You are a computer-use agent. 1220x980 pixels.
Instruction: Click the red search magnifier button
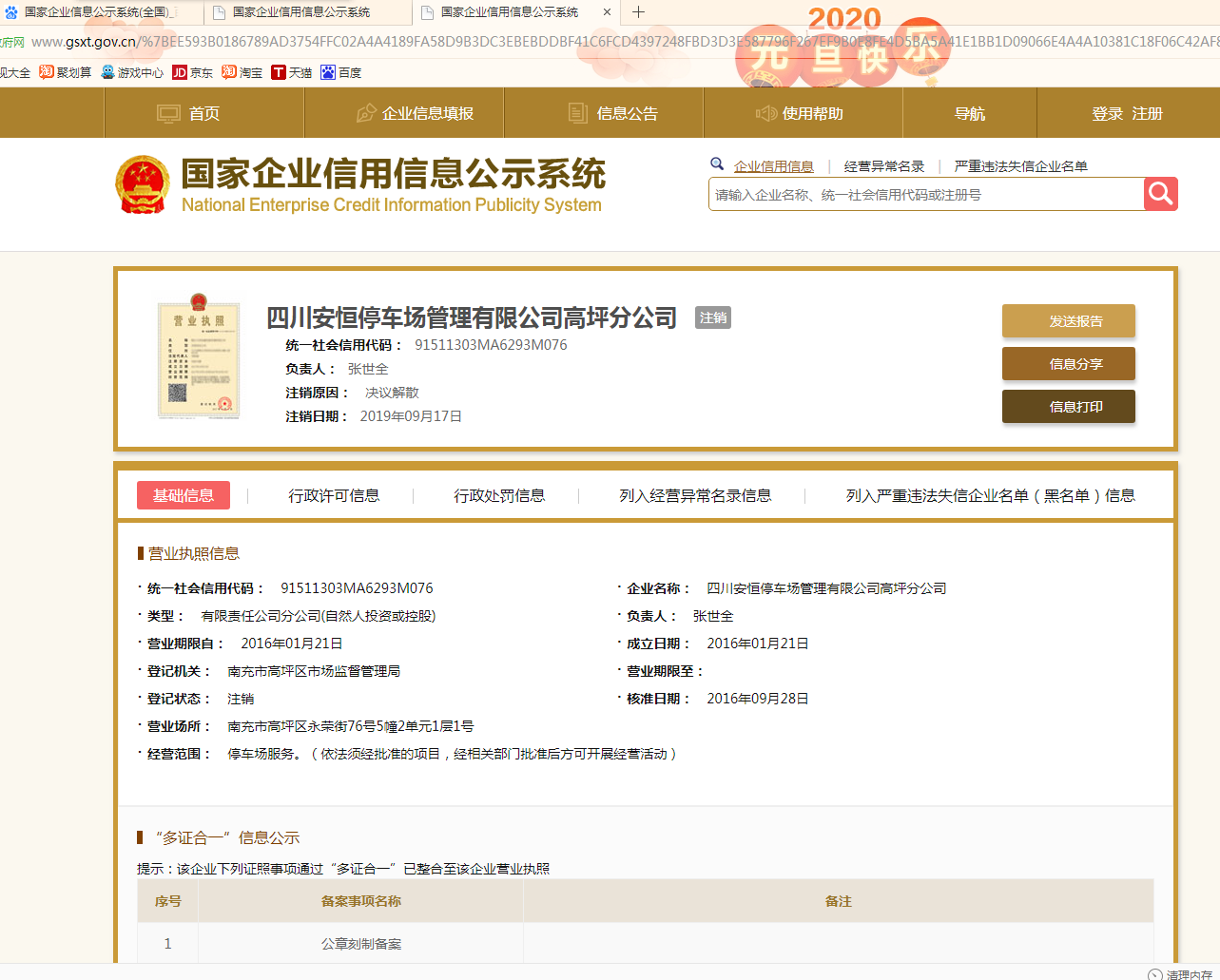pos(1160,194)
